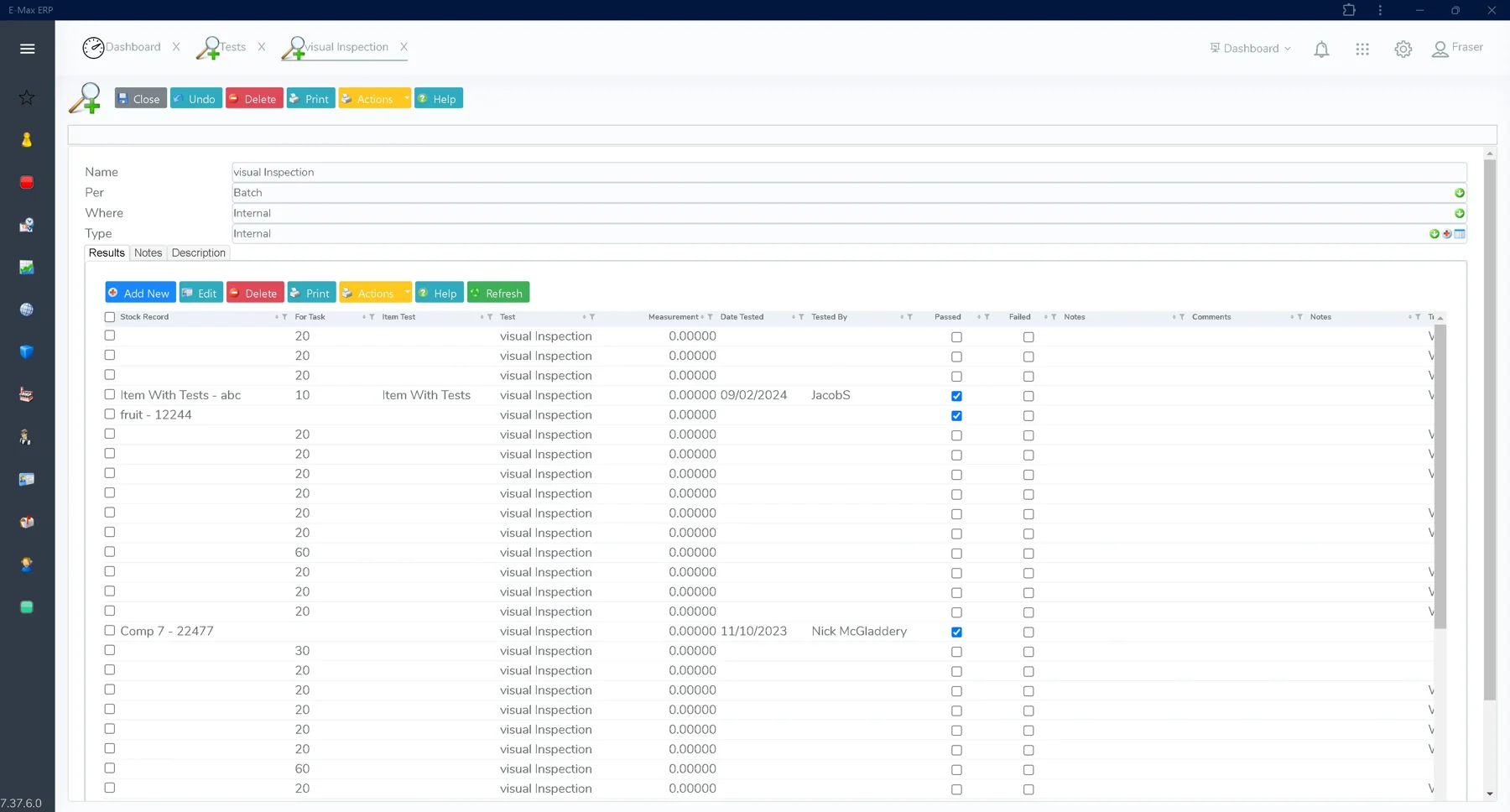Open the apps grid icon
Image resolution: width=1510 pixels, height=812 pixels.
[x=1362, y=49]
